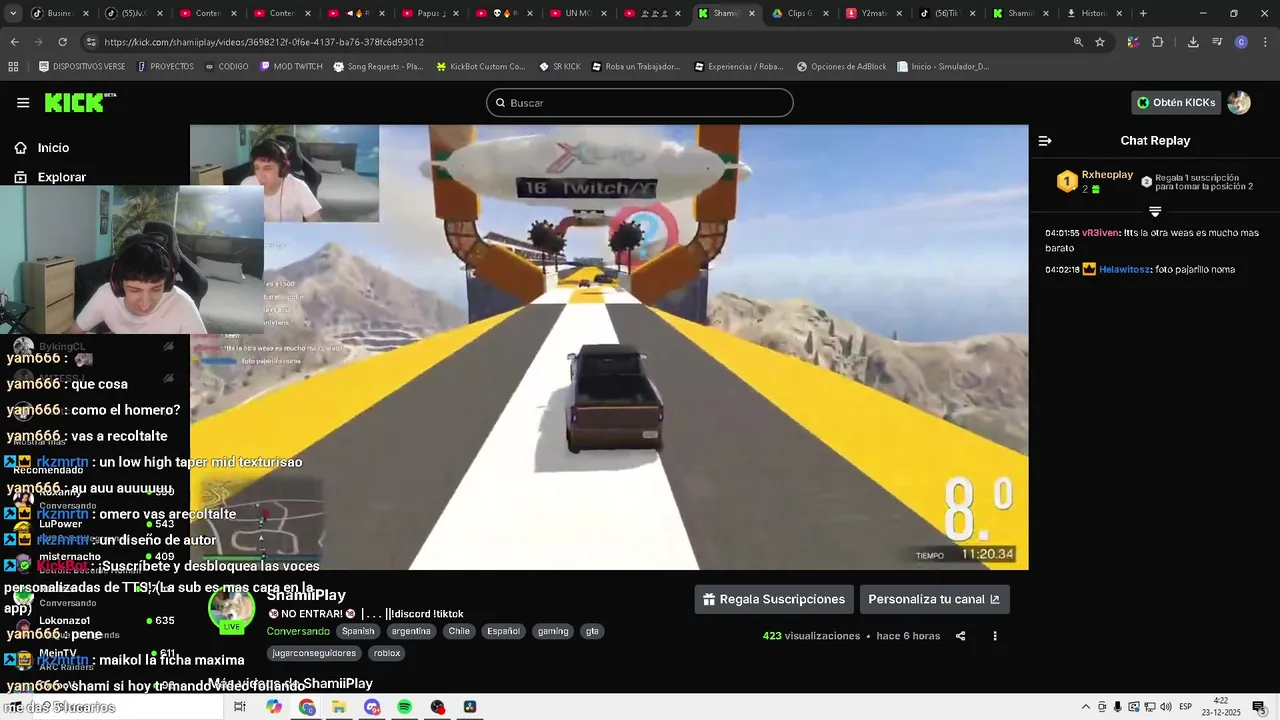Open SR KICK bookmark
The image size is (1280, 720).
tap(560, 67)
